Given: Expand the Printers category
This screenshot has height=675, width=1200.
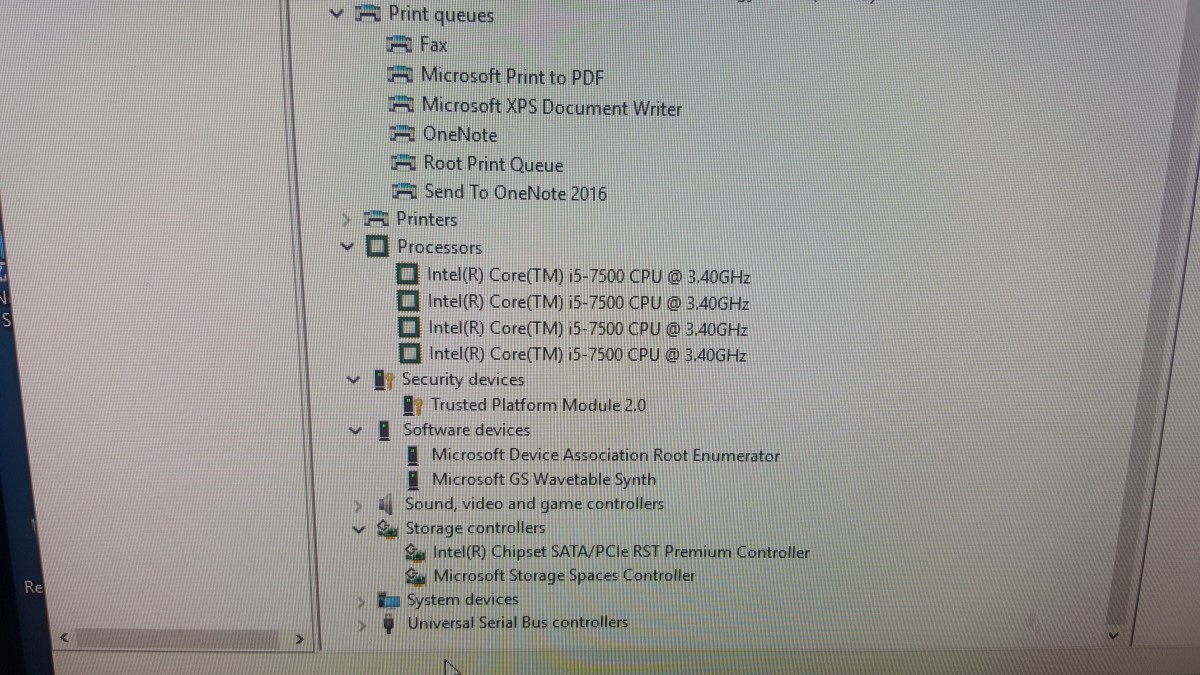Looking at the screenshot, I should tap(346, 219).
